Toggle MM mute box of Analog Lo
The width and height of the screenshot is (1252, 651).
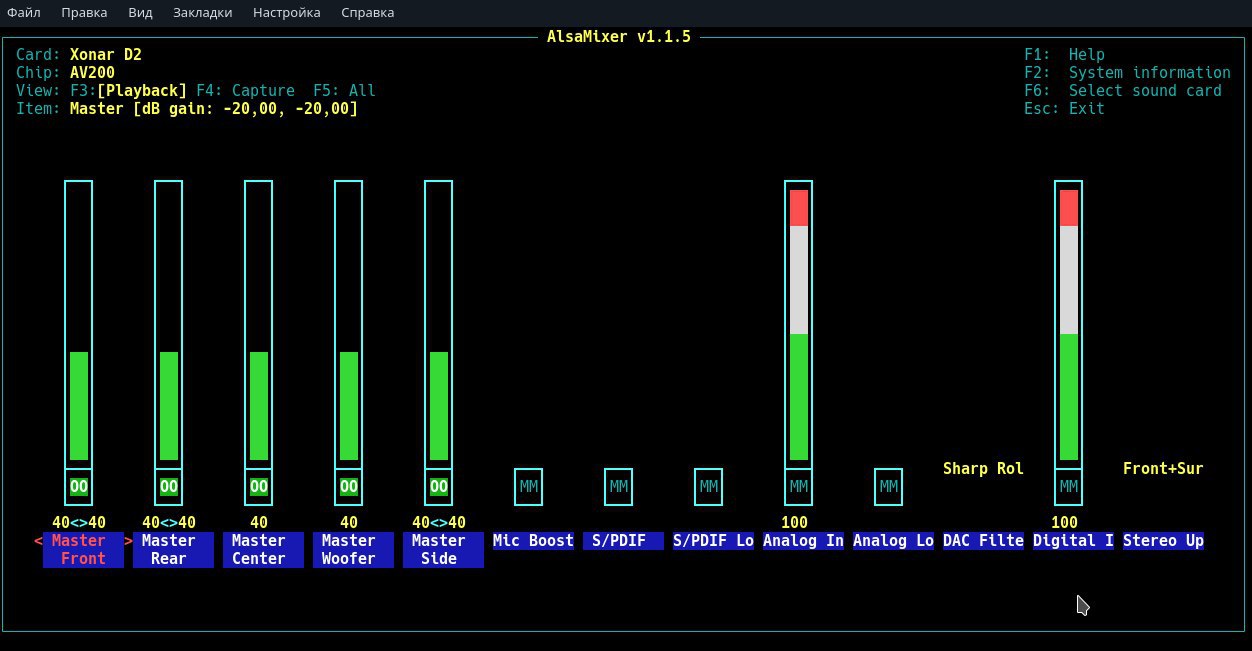tap(889, 487)
